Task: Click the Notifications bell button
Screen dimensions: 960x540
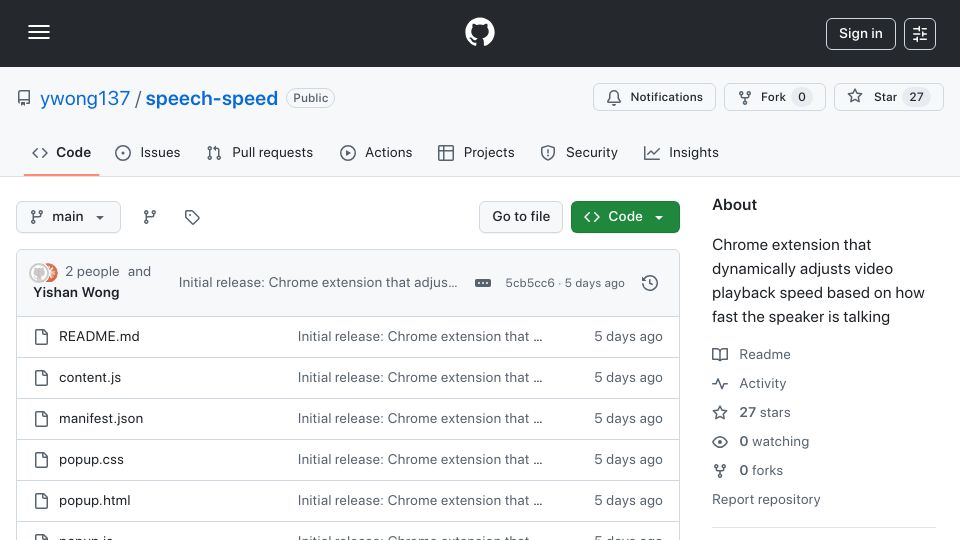Action: click(654, 97)
